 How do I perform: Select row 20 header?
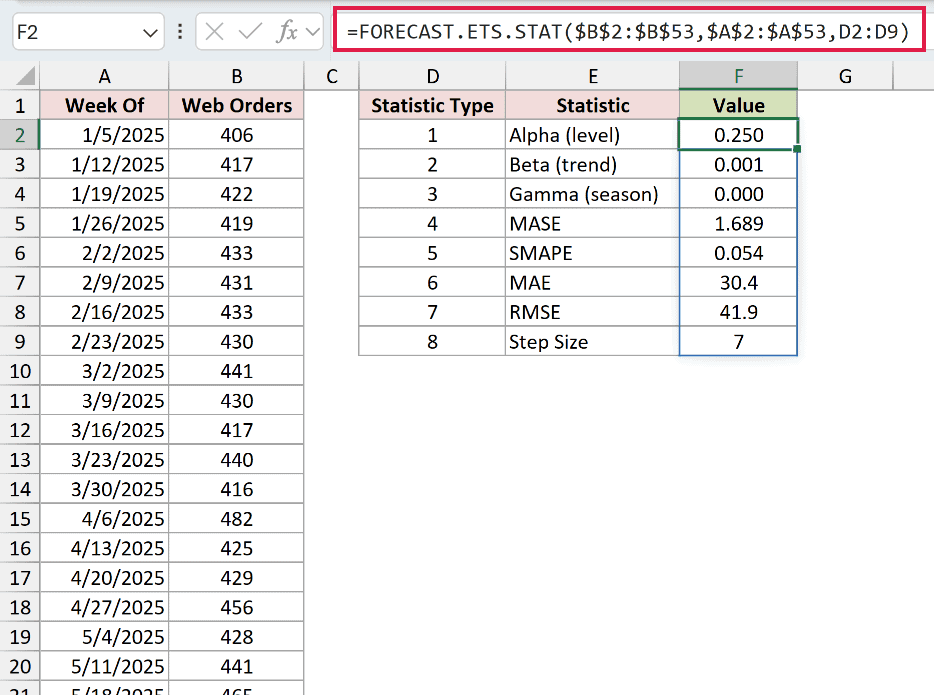(20, 666)
